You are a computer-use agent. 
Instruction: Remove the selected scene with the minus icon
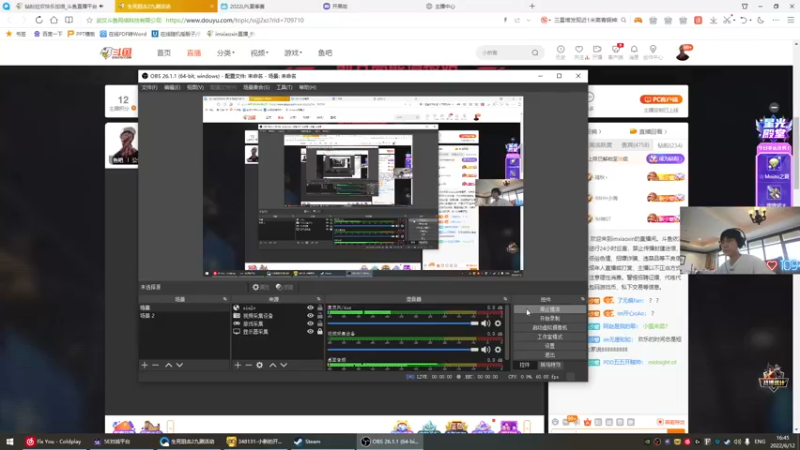pos(156,365)
